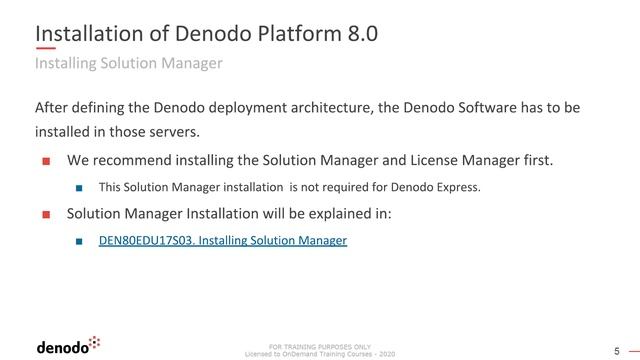Image resolution: width=640 pixels, height=360 pixels.
Task: Click the text 'We recommend installing the Solution Manager'
Action: [x=222, y=160]
